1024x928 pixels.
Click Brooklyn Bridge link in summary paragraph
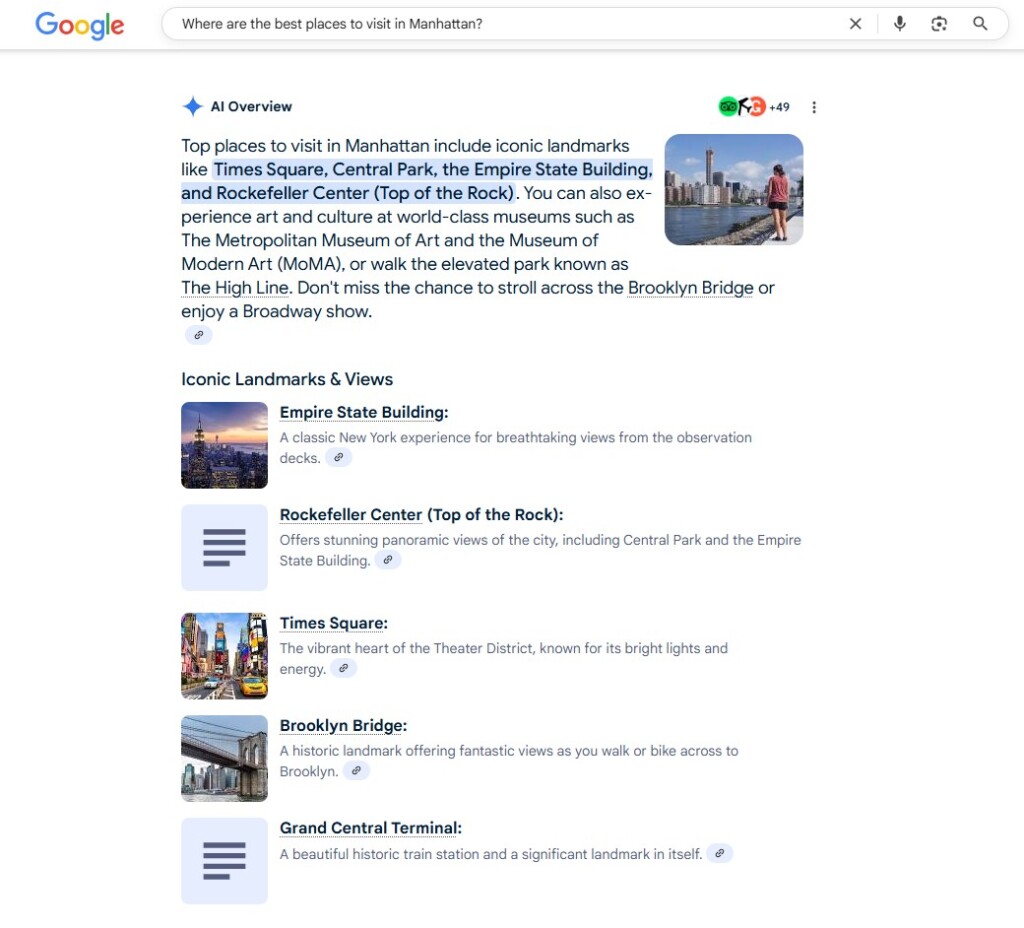pos(690,288)
